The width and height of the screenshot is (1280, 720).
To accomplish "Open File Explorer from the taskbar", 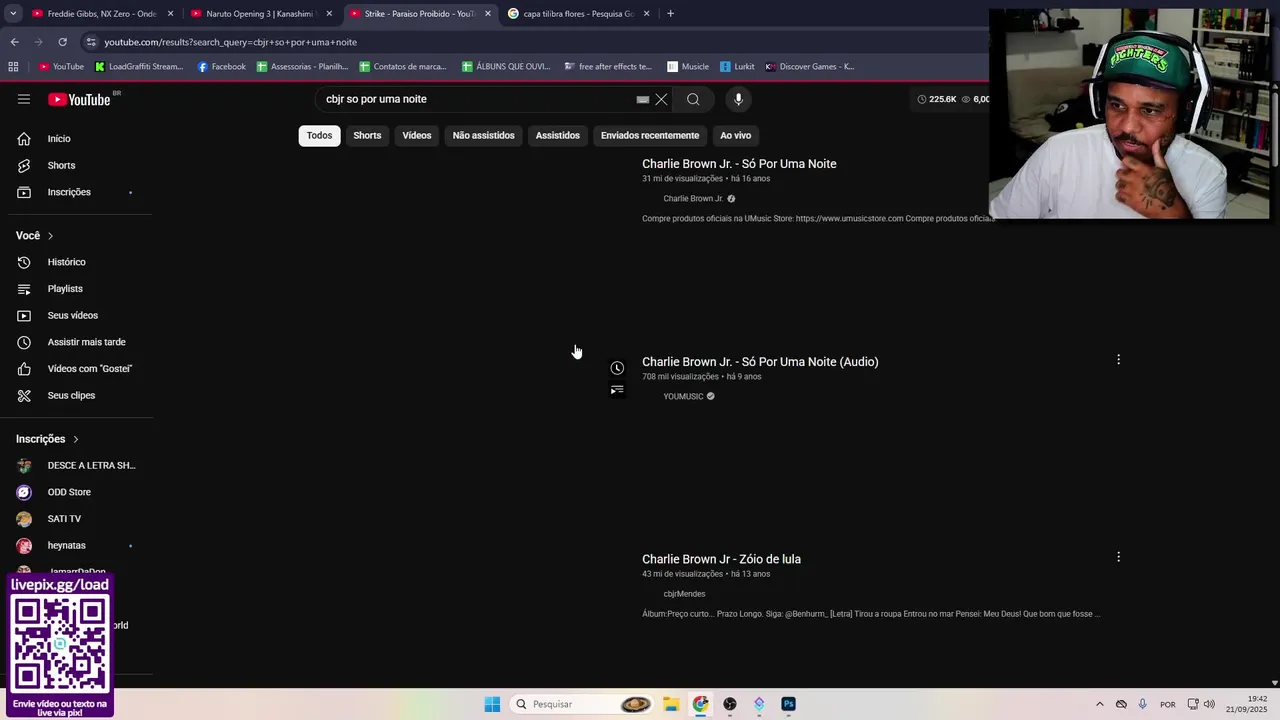I will tap(671, 704).
